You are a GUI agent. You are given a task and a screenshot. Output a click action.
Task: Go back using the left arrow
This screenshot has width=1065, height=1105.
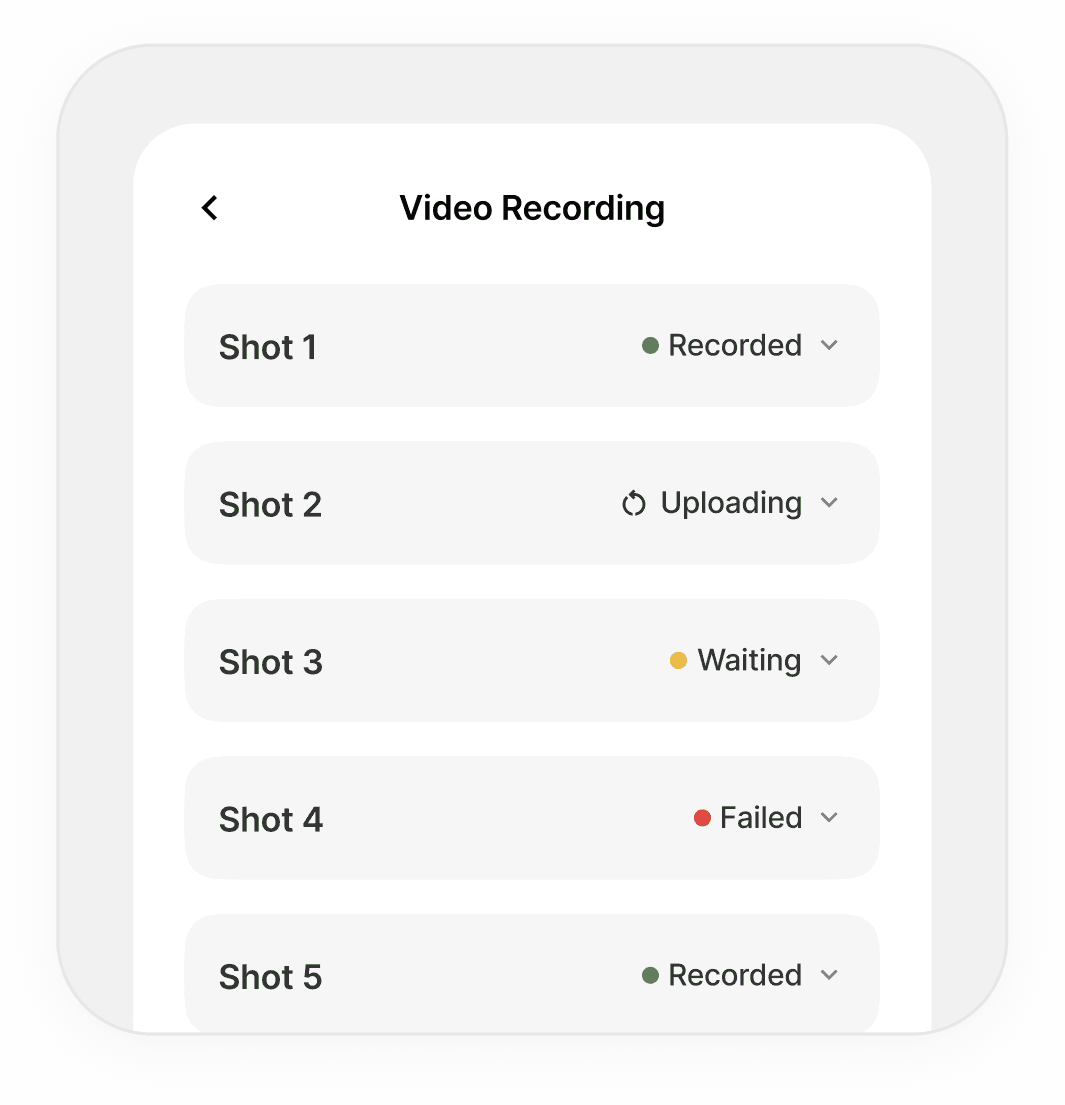(209, 208)
